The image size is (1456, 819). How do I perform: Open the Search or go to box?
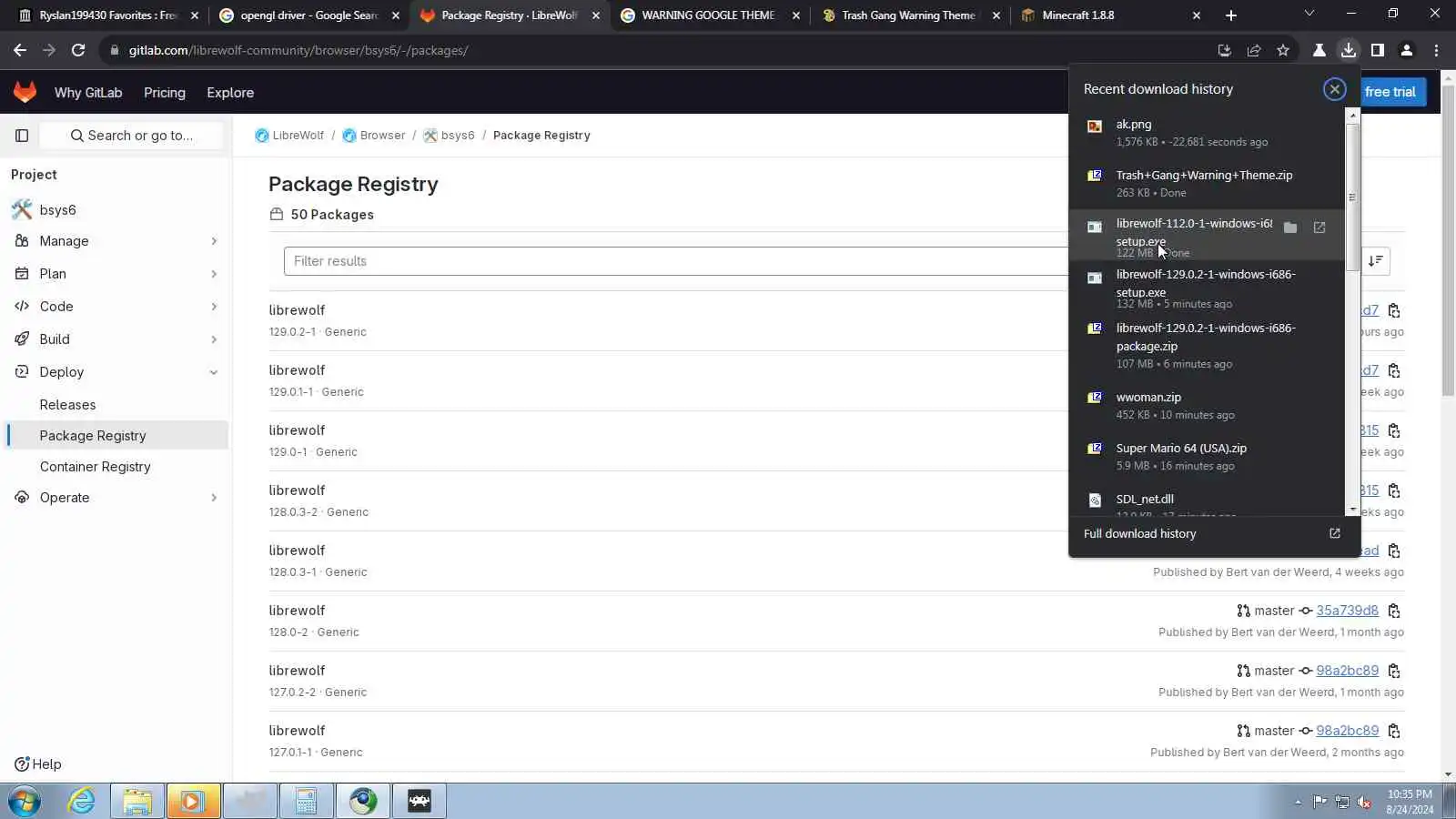click(132, 136)
